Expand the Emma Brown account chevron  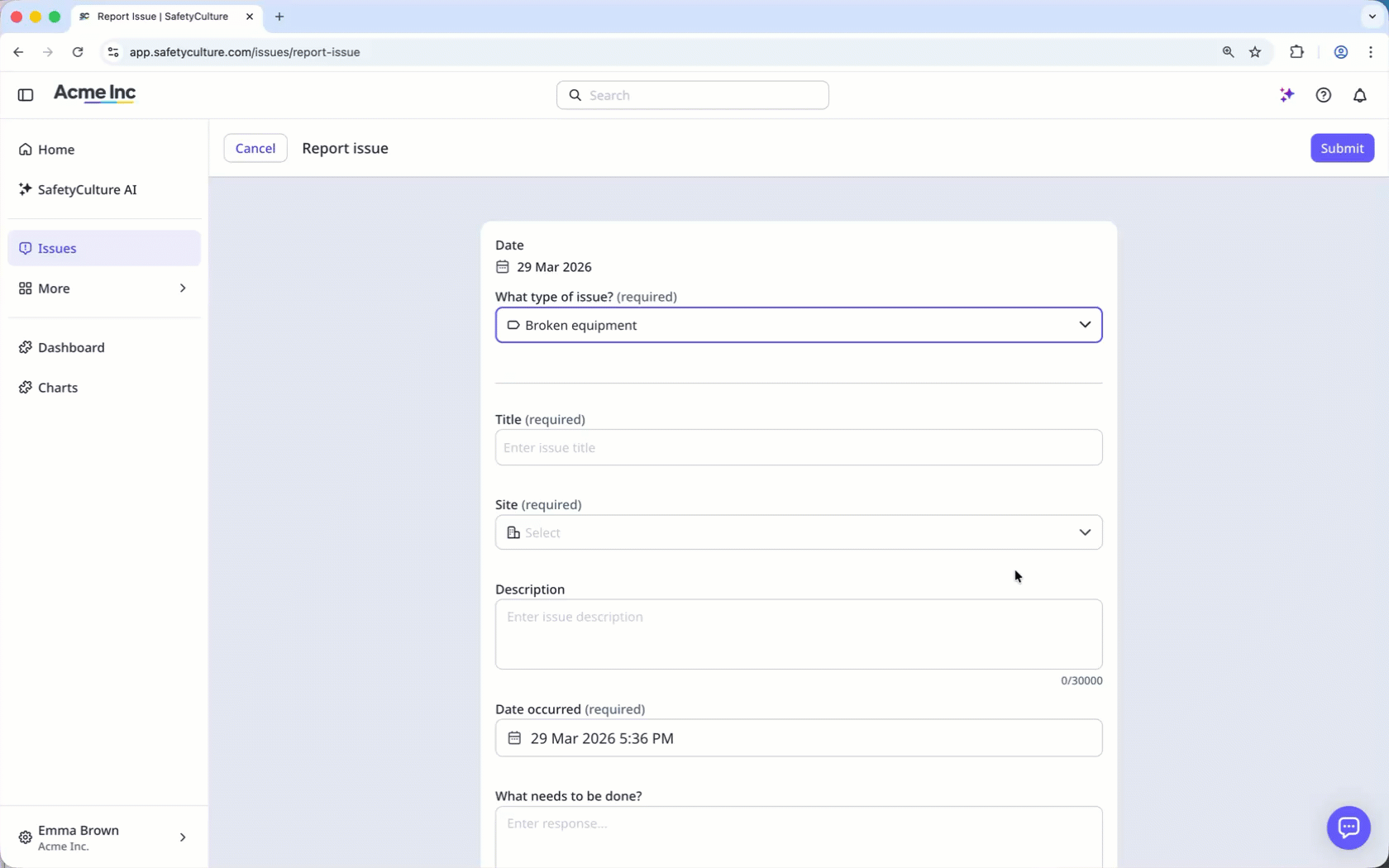click(183, 837)
